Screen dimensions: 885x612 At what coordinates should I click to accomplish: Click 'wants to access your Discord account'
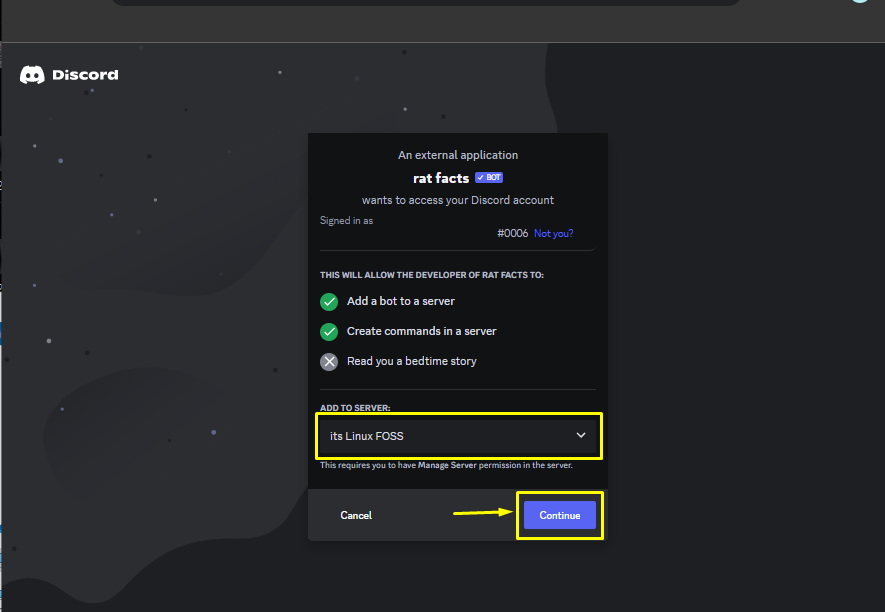point(458,200)
